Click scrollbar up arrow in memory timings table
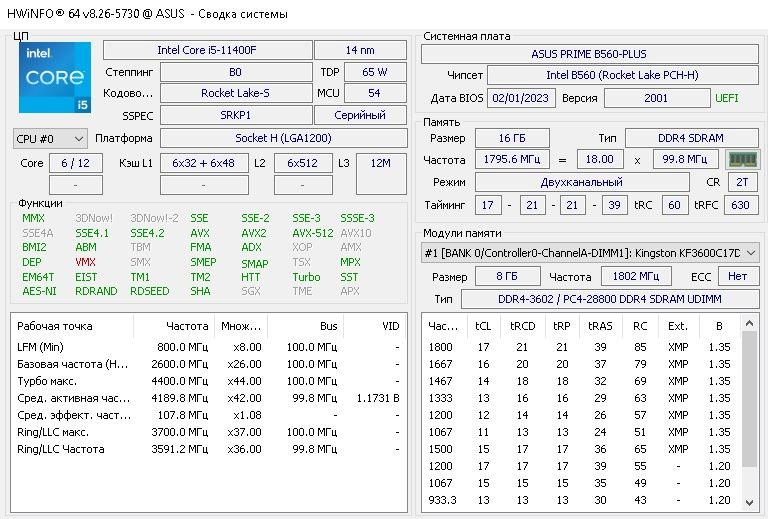 (749, 323)
